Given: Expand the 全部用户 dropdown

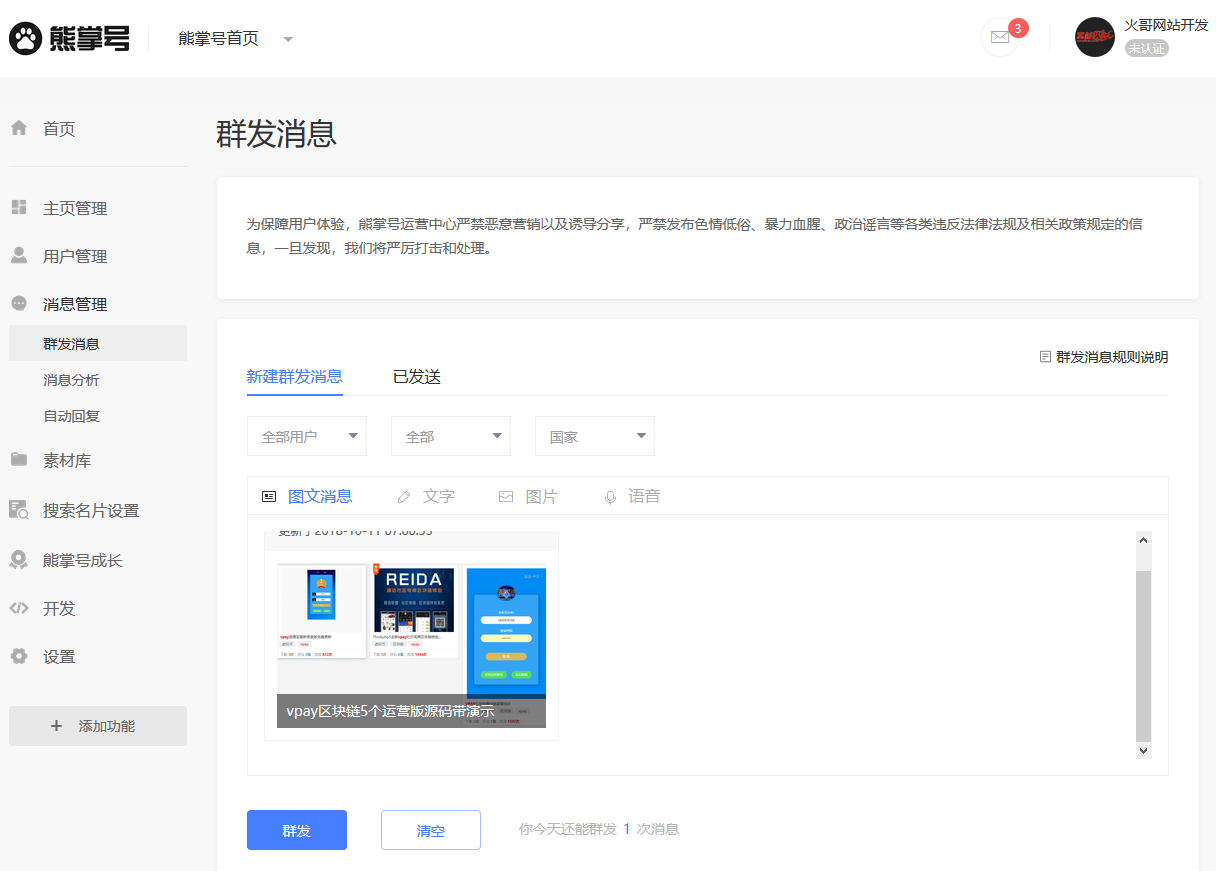Looking at the screenshot, I should (306, 436).
